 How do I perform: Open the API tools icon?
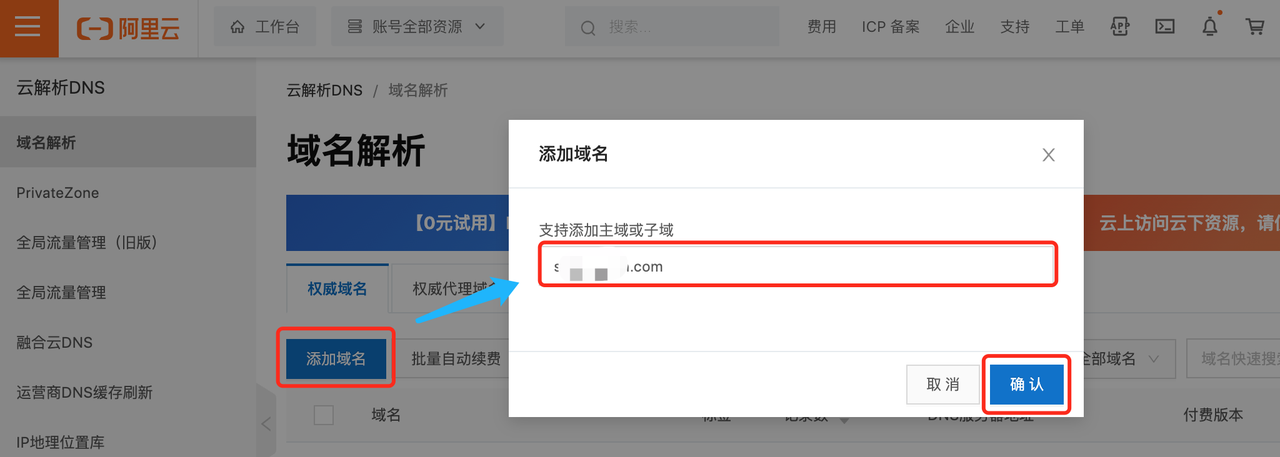pos(1120,27)
